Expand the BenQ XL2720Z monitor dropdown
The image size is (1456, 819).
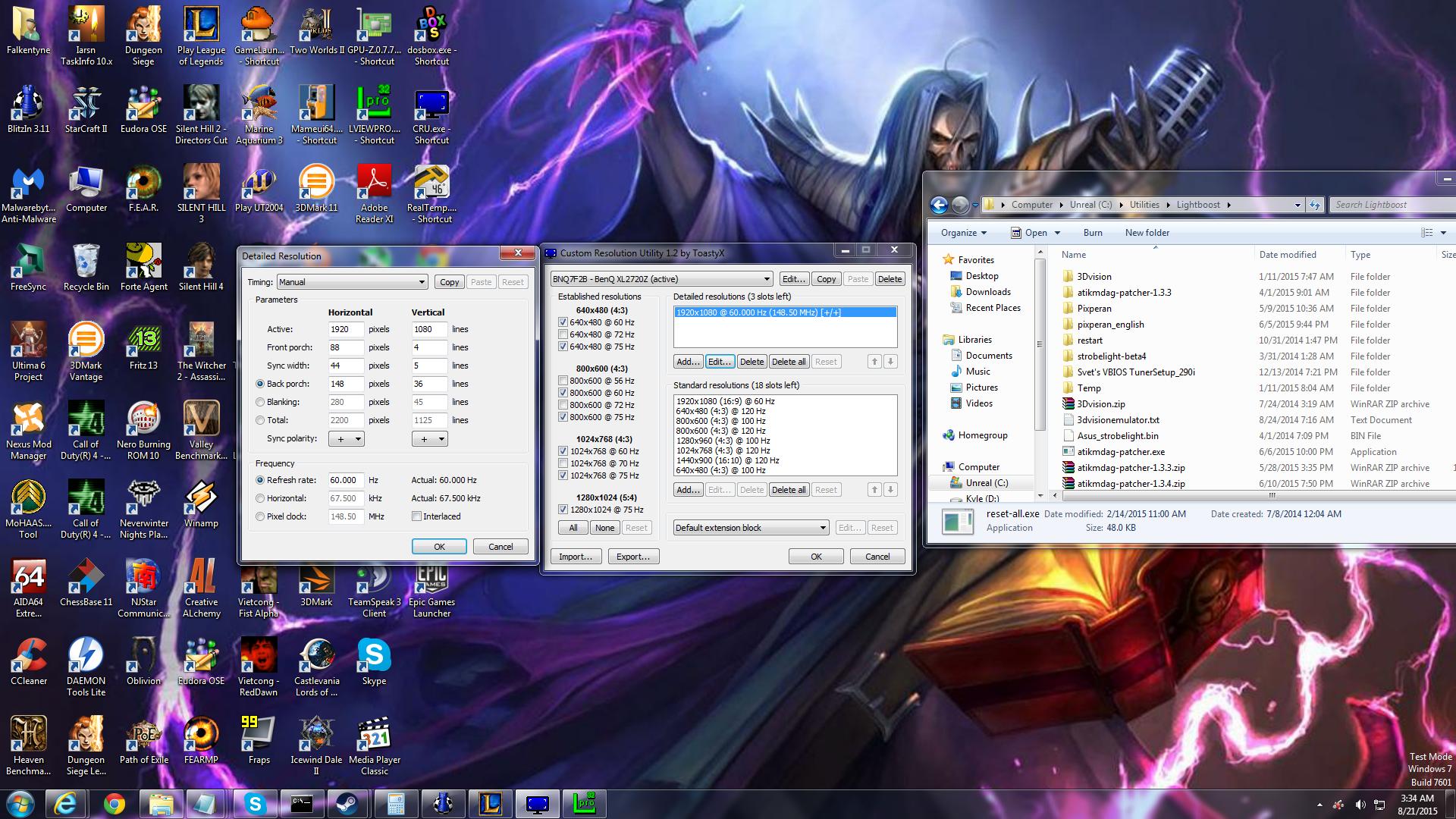pos(661,279)
